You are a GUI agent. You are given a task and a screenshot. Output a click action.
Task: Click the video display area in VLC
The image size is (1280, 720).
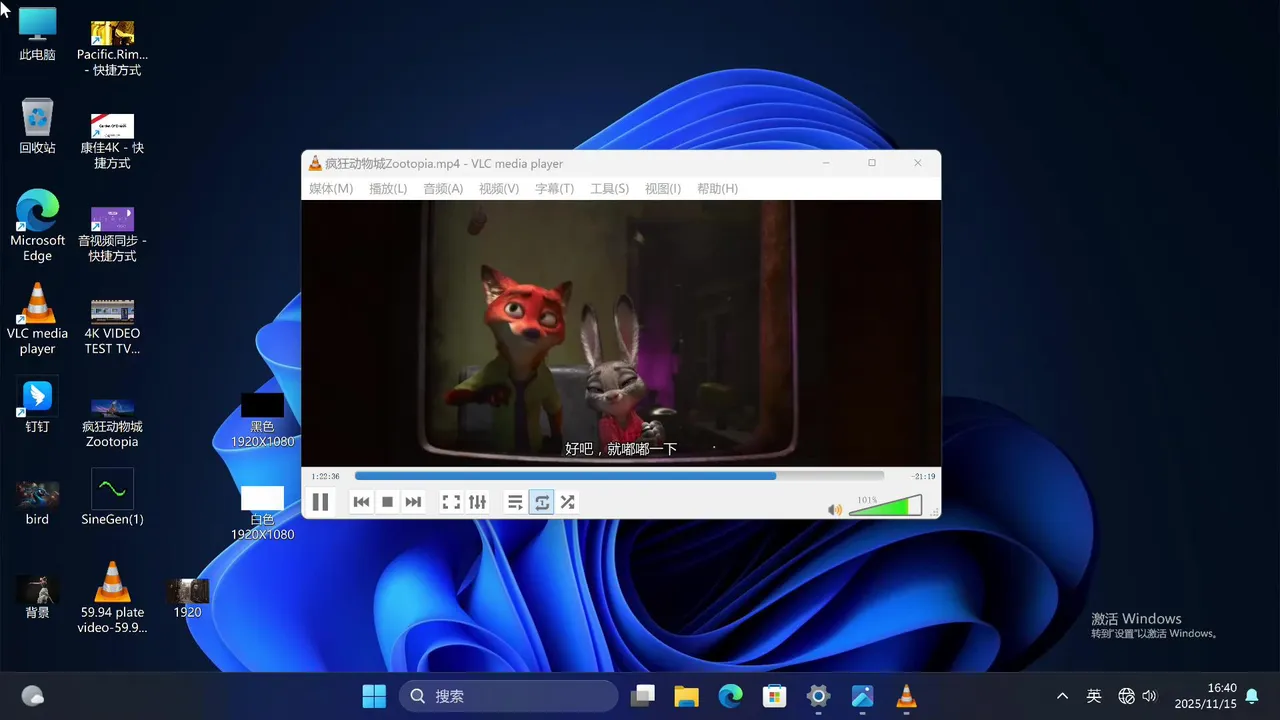pyautogui.click(x=621, y=333)
